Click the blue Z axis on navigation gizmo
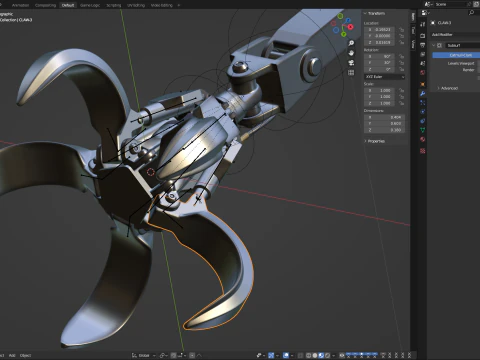Viewport: 480px width, 360px height. pos(348,21)
